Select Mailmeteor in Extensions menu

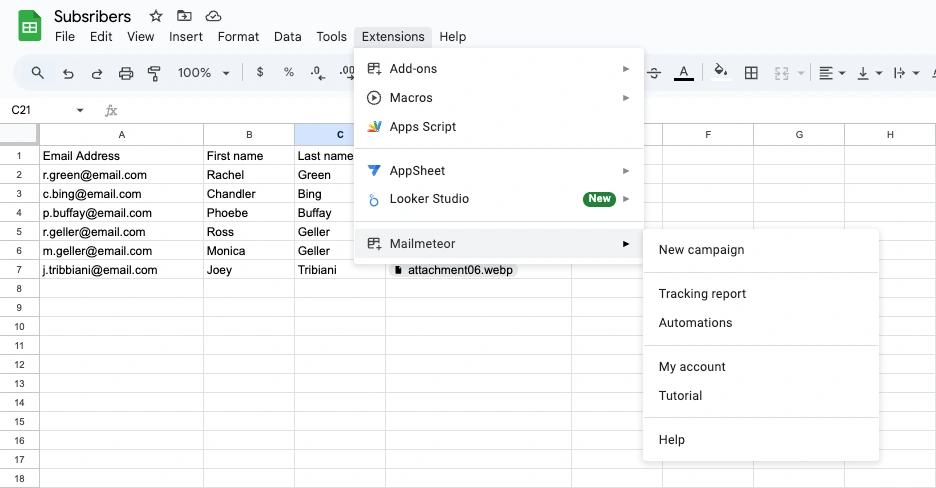click(498, 243)
